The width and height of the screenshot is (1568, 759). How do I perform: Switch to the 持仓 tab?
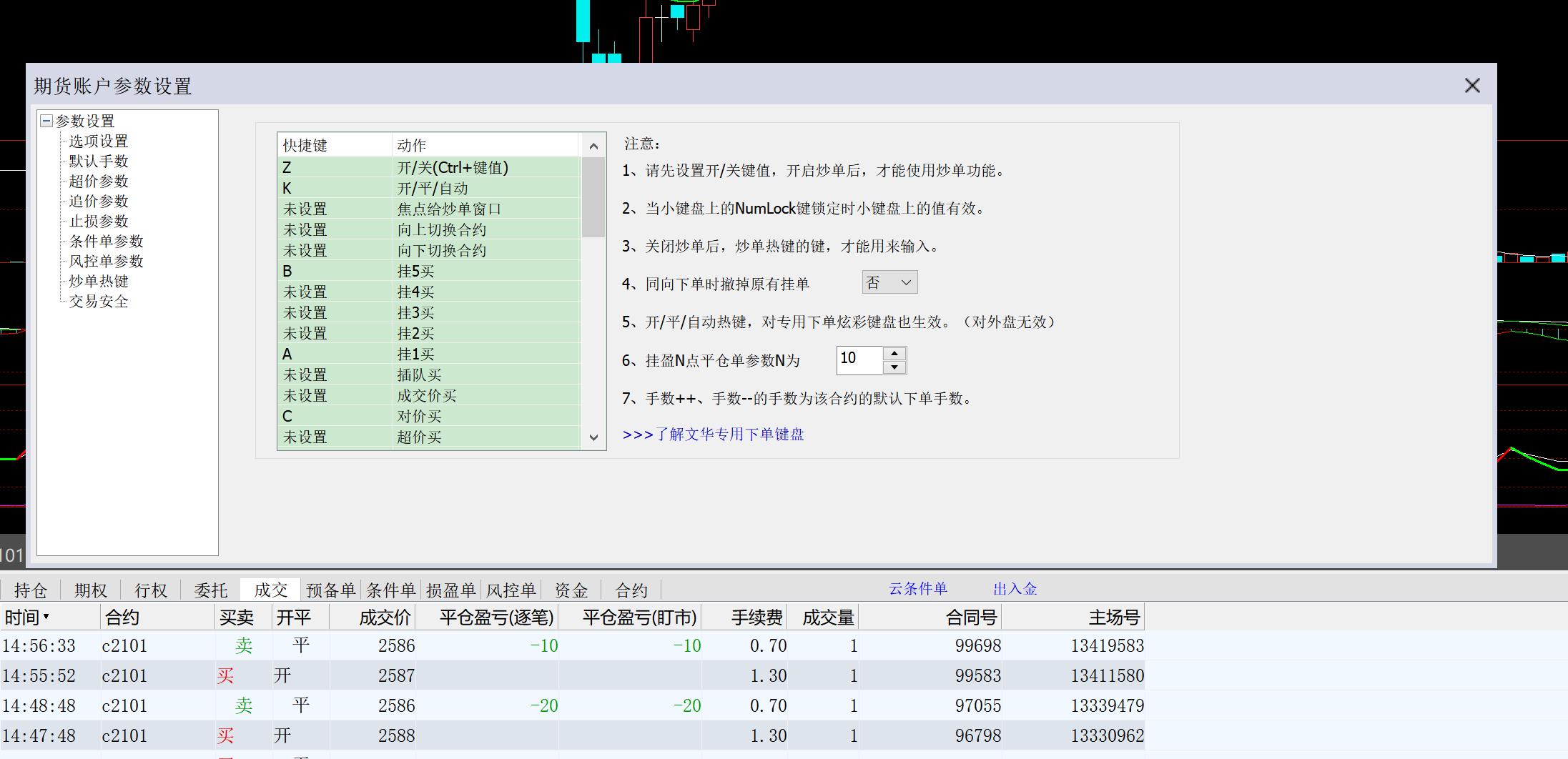(x=30, y=590)
